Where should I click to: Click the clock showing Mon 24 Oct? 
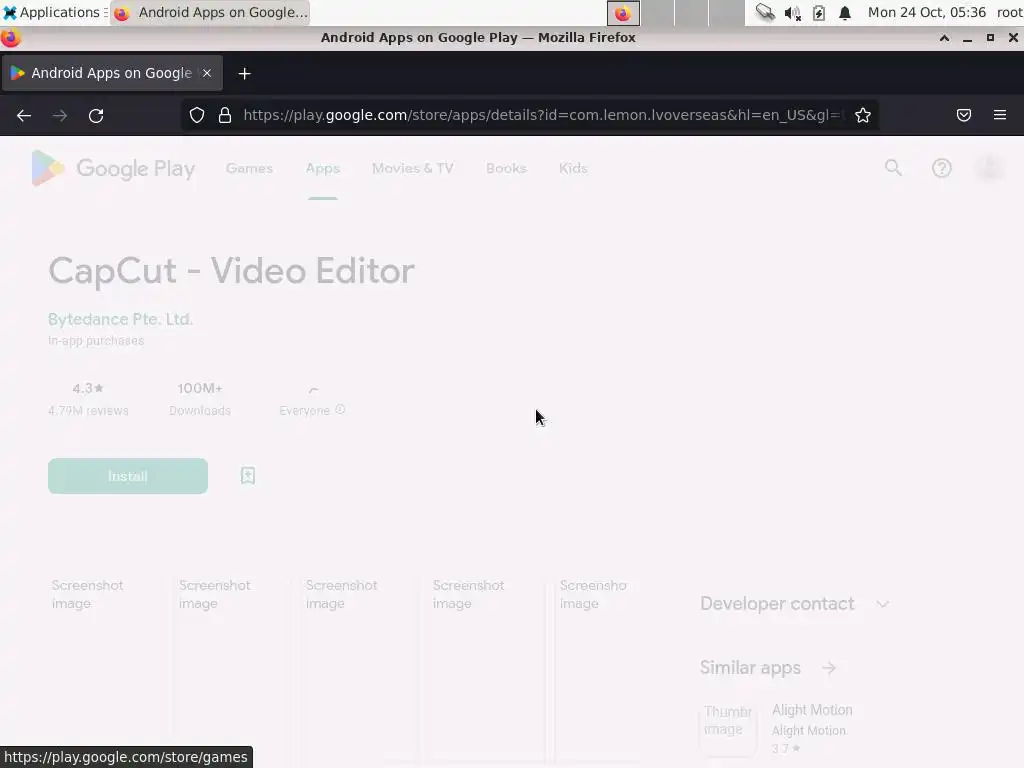(927, 12)
